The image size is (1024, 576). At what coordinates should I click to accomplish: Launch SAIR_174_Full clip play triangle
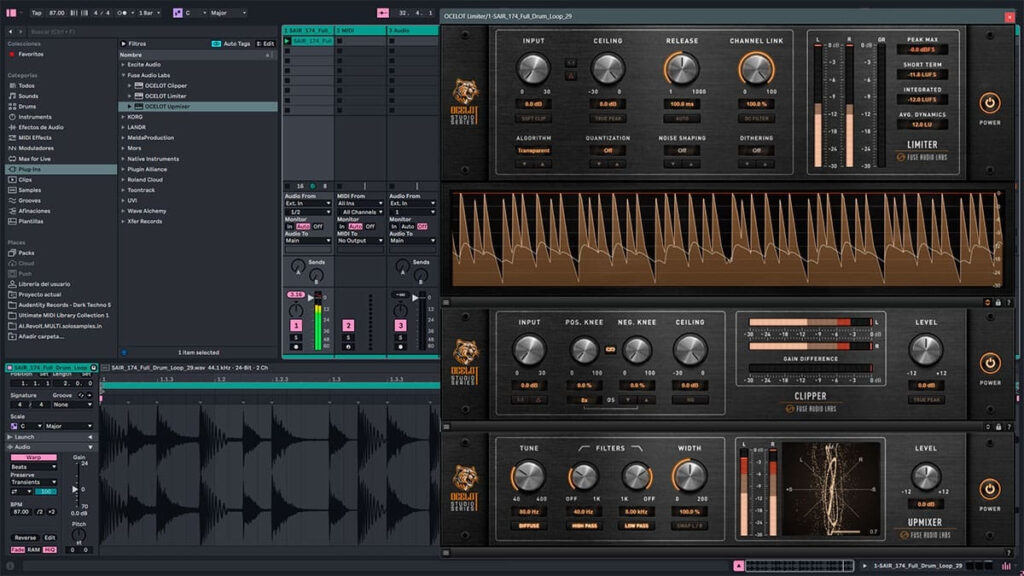pos(287,41)
